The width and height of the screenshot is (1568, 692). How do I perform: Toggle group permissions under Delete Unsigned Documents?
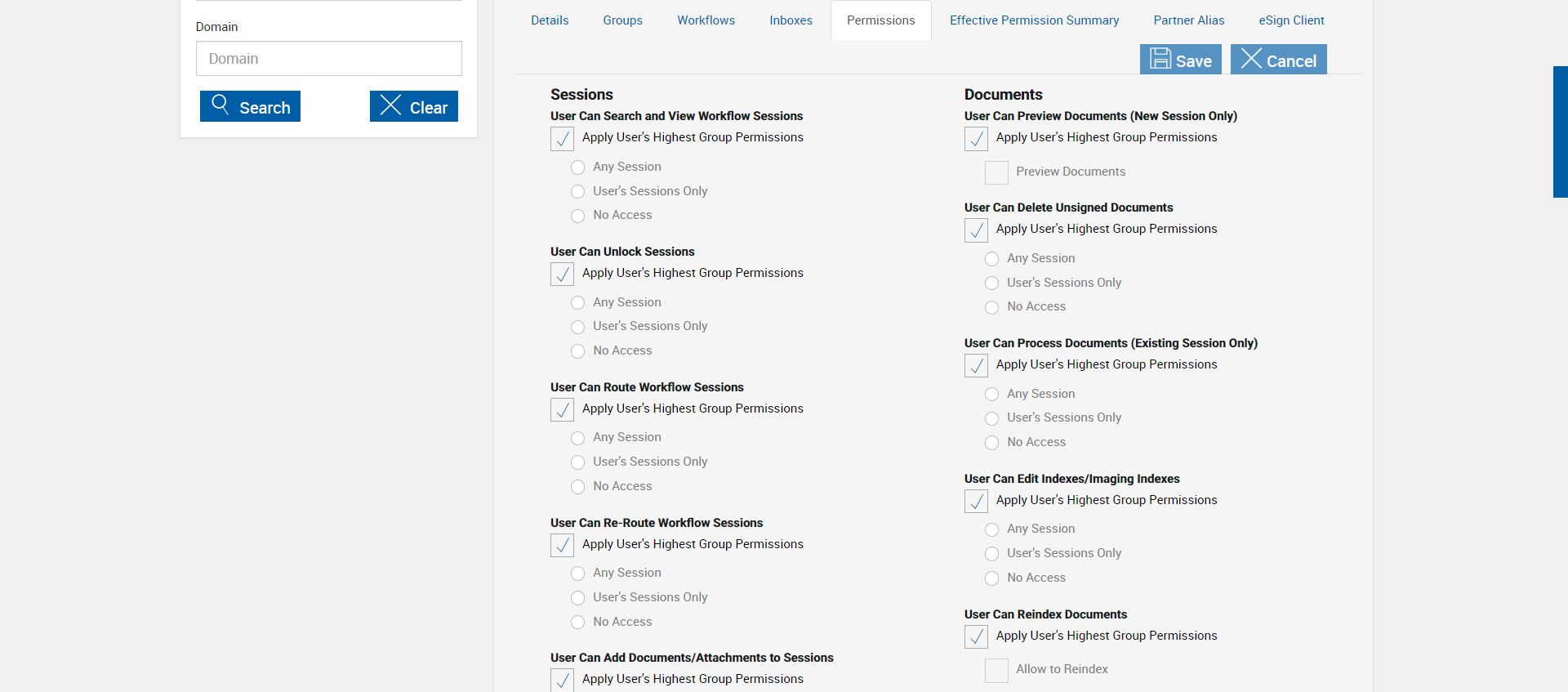pos(976,230)
